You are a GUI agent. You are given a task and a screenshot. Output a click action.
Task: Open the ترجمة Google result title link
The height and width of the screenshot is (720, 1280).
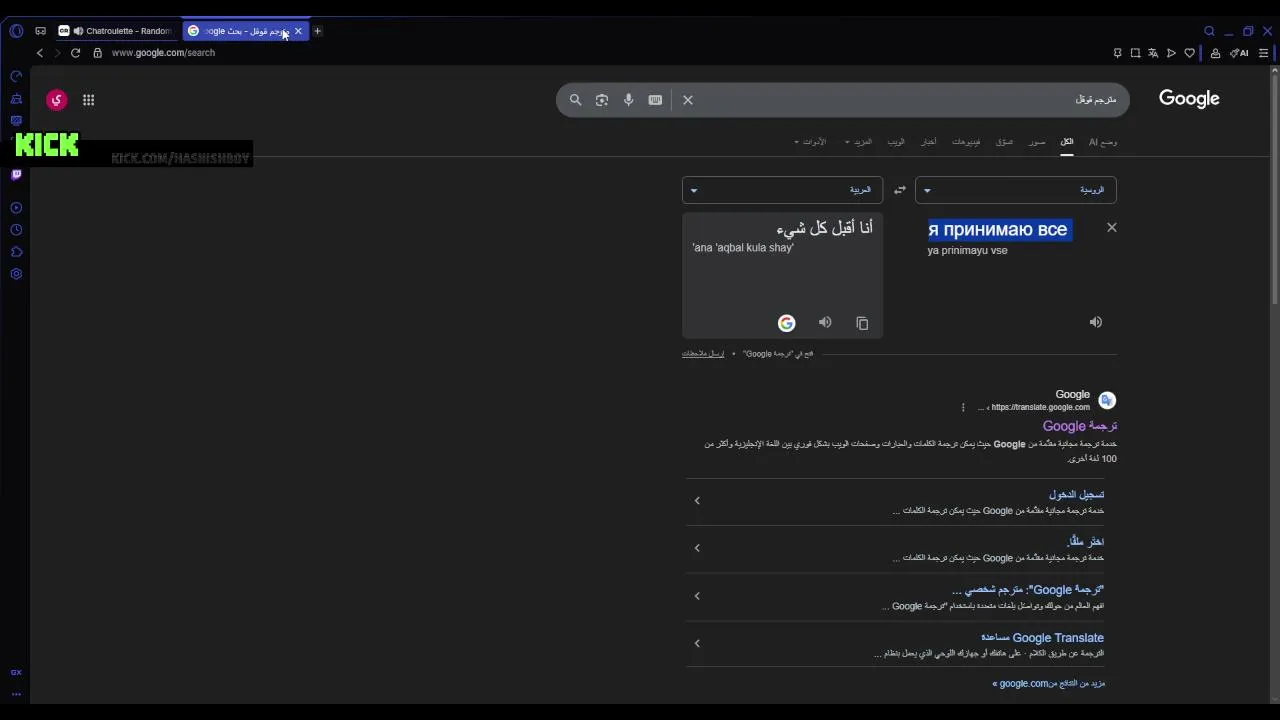(x=1080, y=426)
